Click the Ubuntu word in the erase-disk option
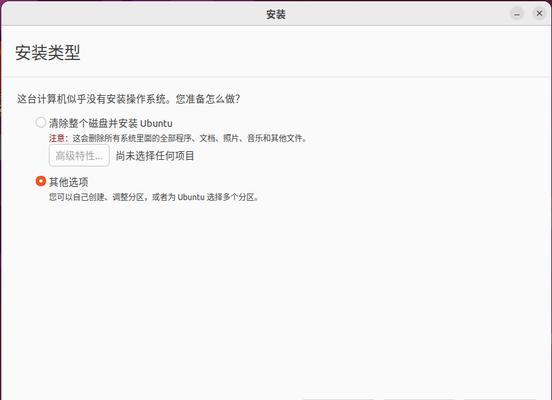The height and width of the screenshot is (400, 552). [156, 124]
